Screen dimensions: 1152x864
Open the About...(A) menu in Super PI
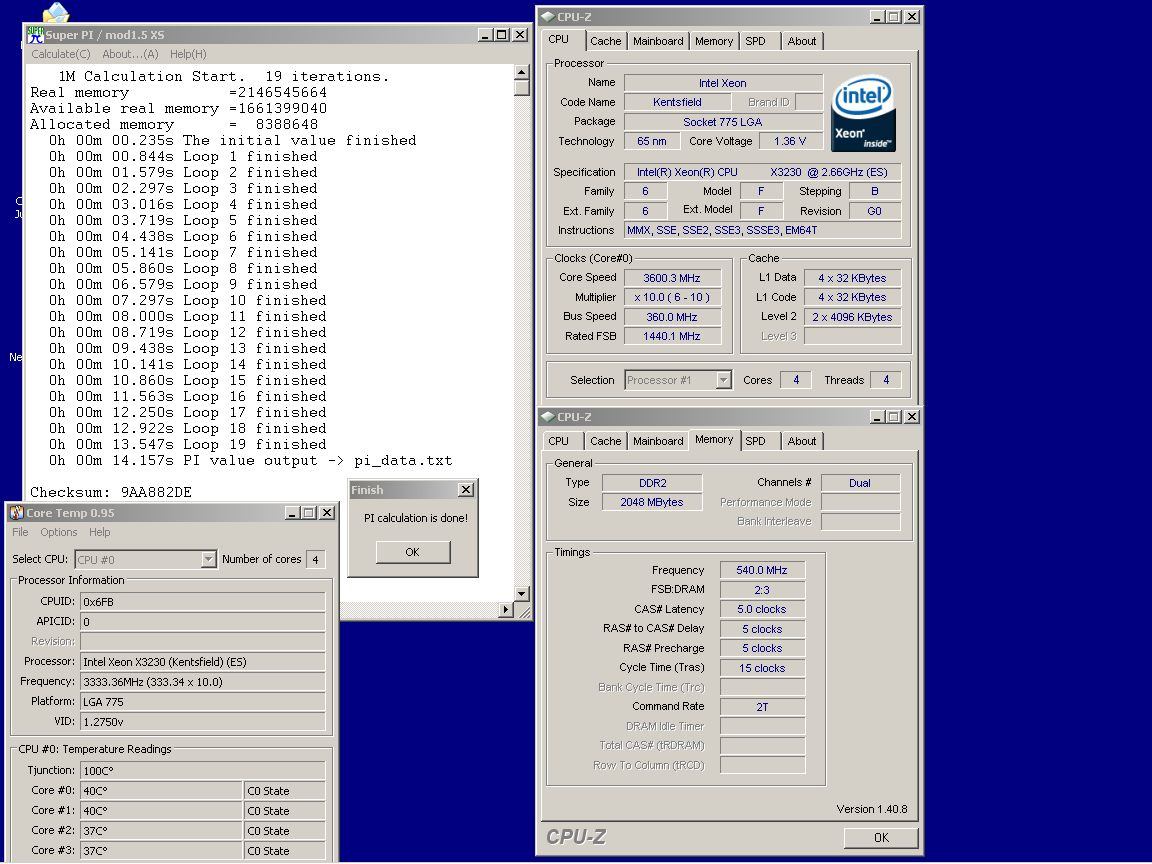pyautogui.click(x=130, y=54)
